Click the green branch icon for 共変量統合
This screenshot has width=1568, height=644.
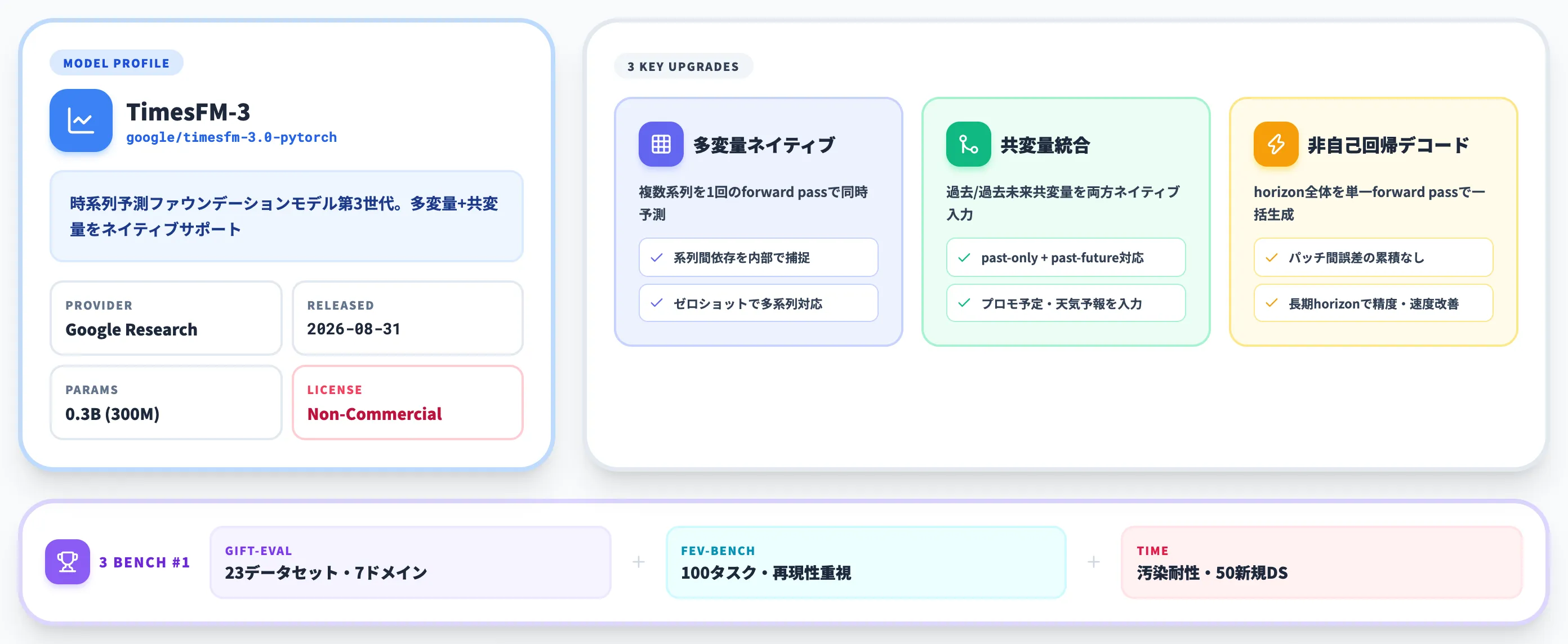coord(968,144)
